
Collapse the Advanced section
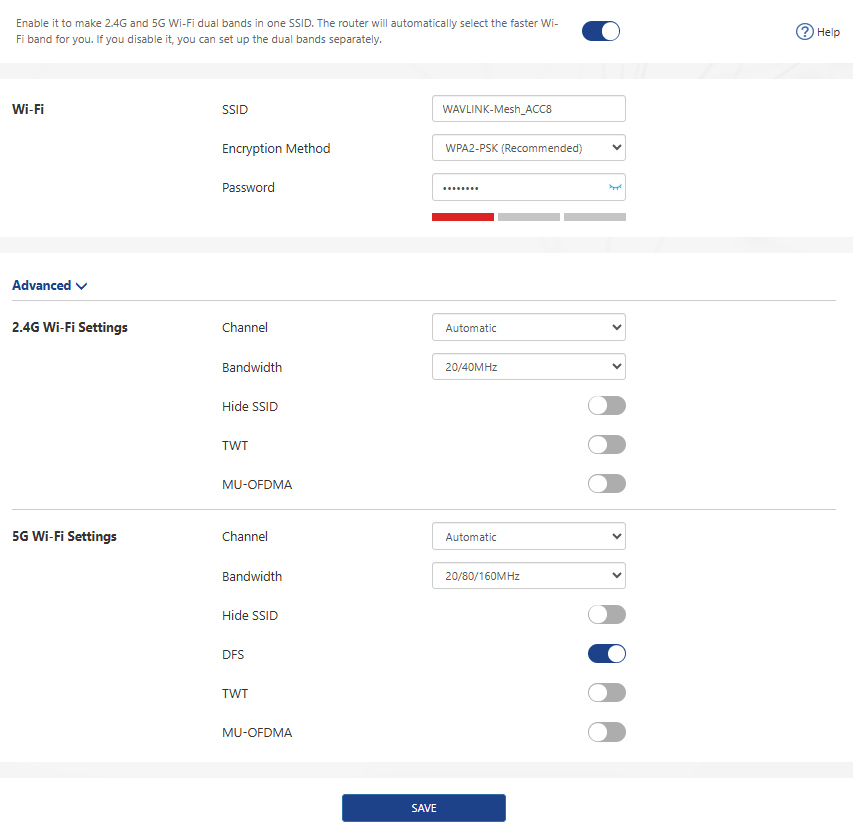coord(49,286)
